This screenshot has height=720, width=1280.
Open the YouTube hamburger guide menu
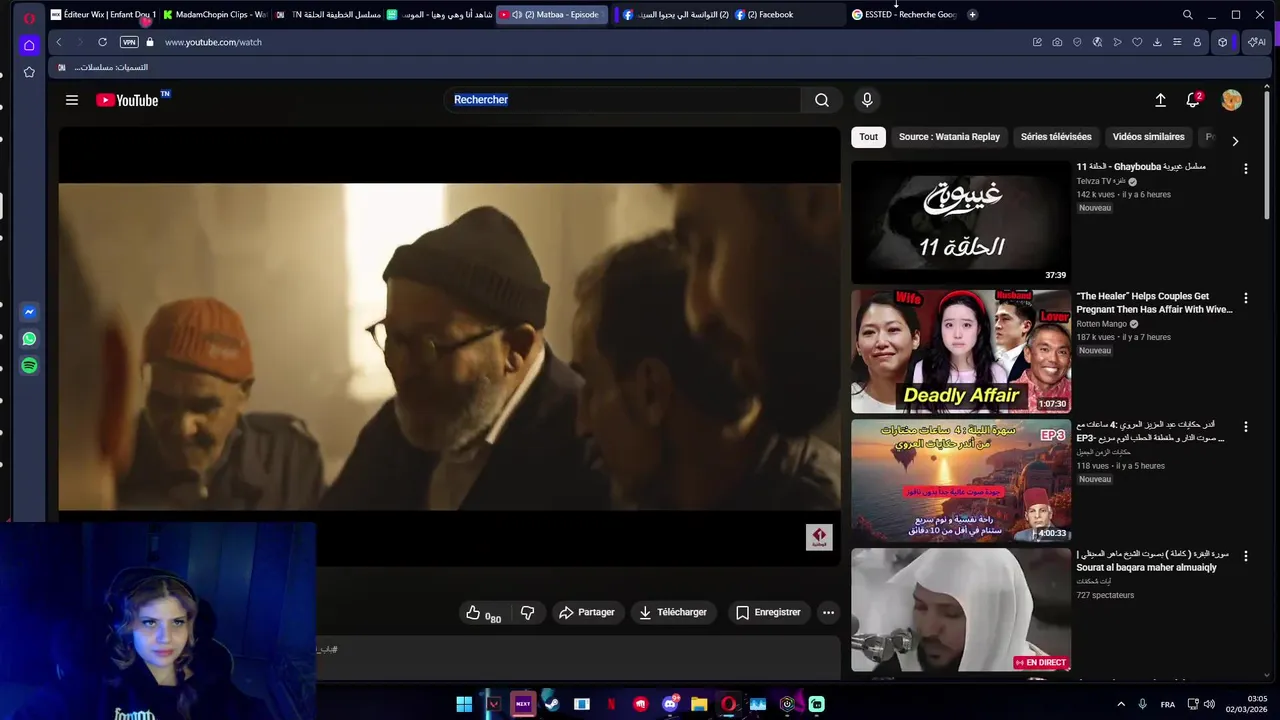coord(72,100)
